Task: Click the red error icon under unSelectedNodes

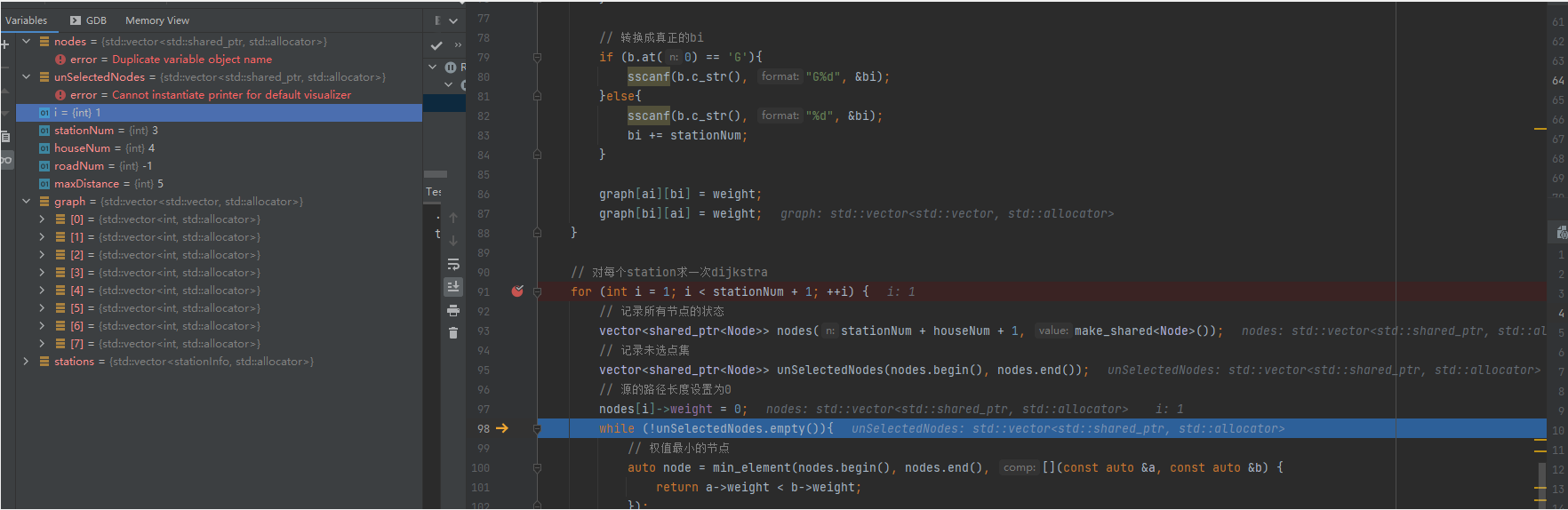Action: tap(60, 95)
